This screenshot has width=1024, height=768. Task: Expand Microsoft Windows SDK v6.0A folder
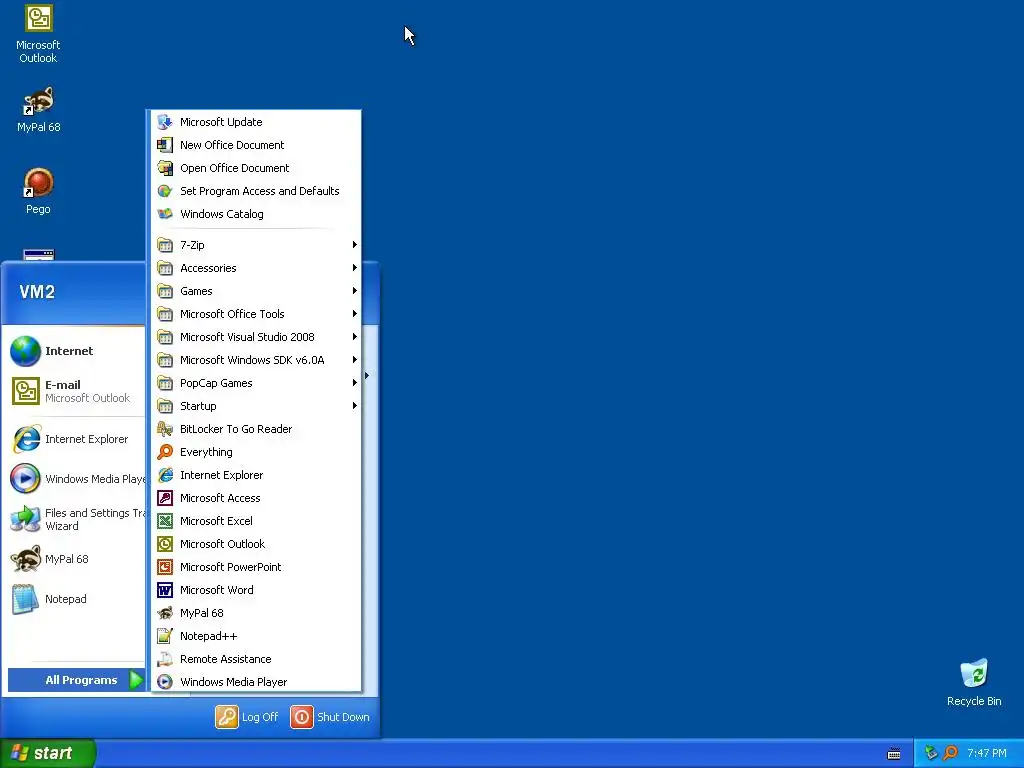(x=255, y=360)
